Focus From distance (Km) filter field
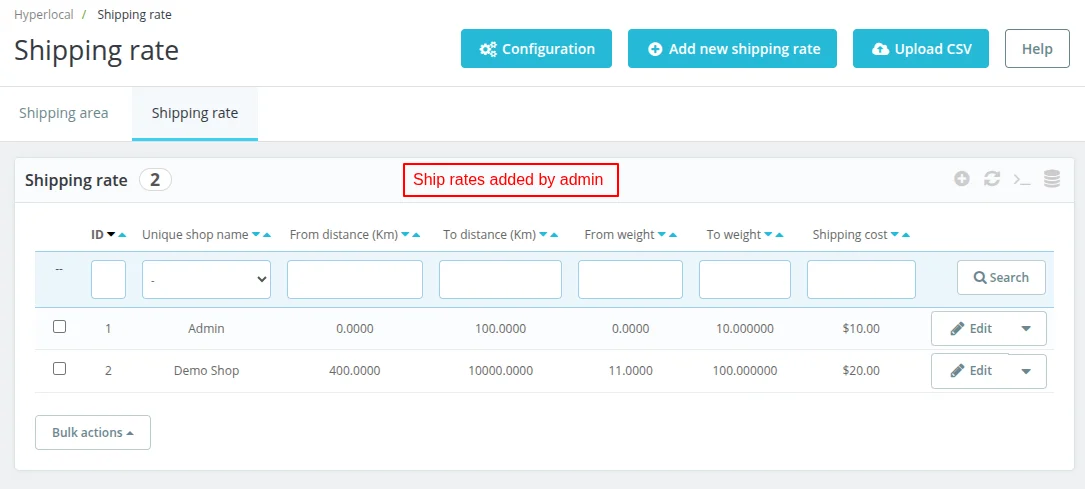Screen dimensions: 1085x489 pos(355,279)
